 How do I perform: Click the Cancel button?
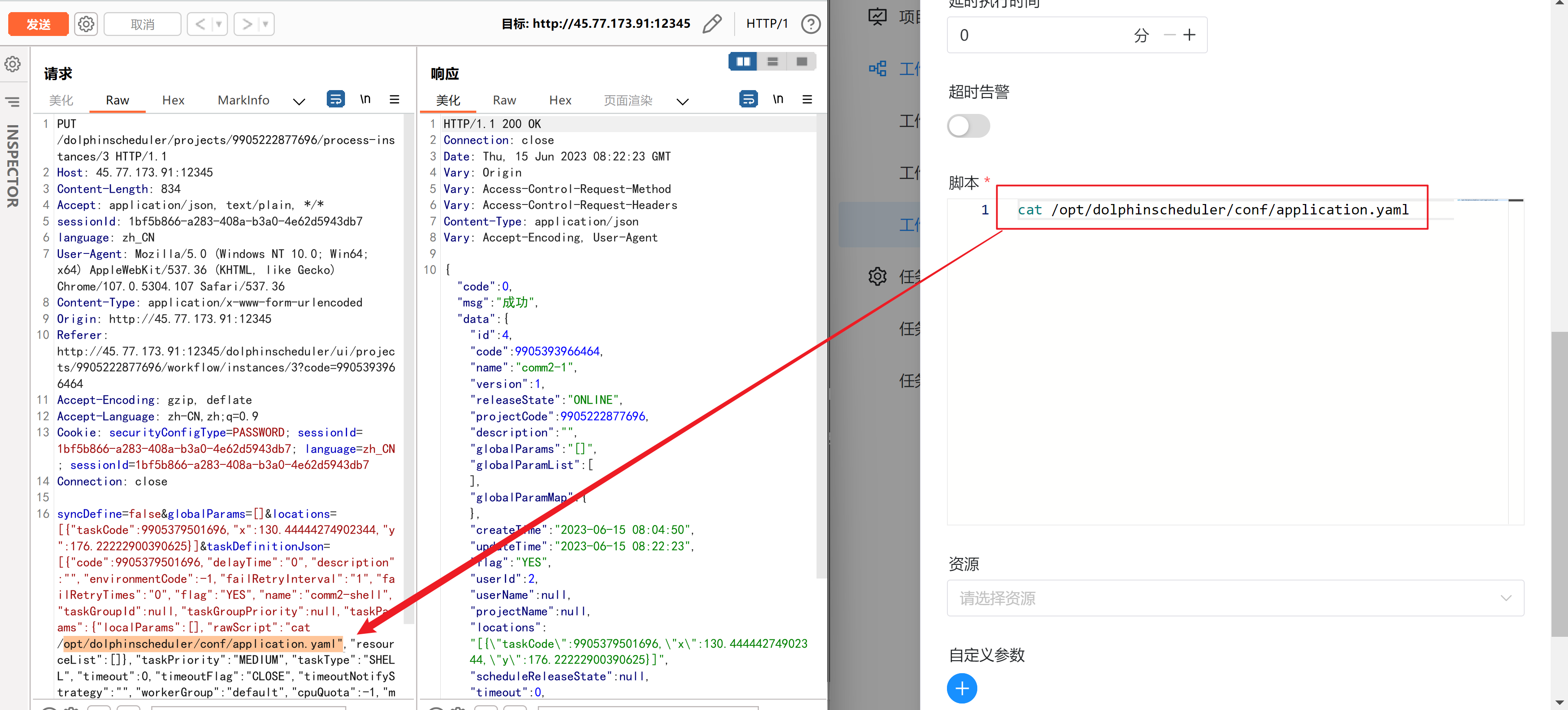pyautogui.click(x=143, y=24)
